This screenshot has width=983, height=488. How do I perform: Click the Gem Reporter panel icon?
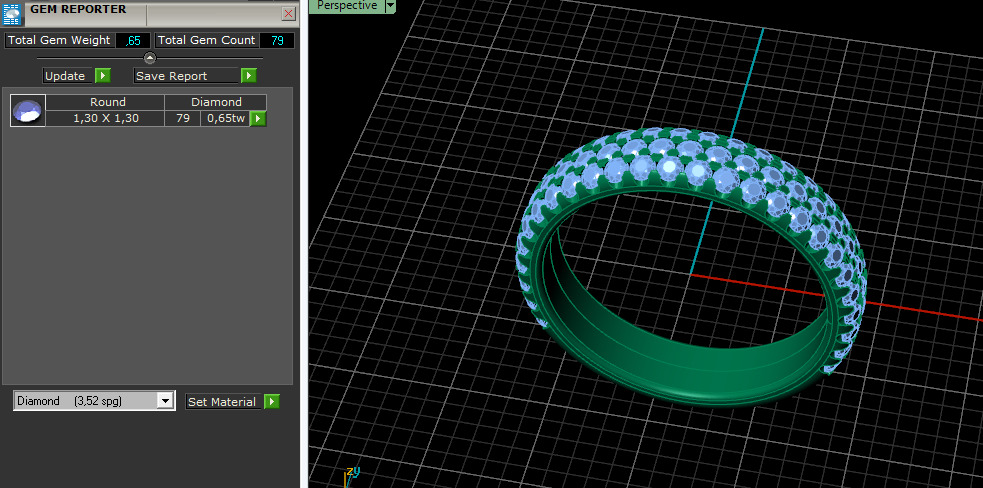(x=13, y=13)
